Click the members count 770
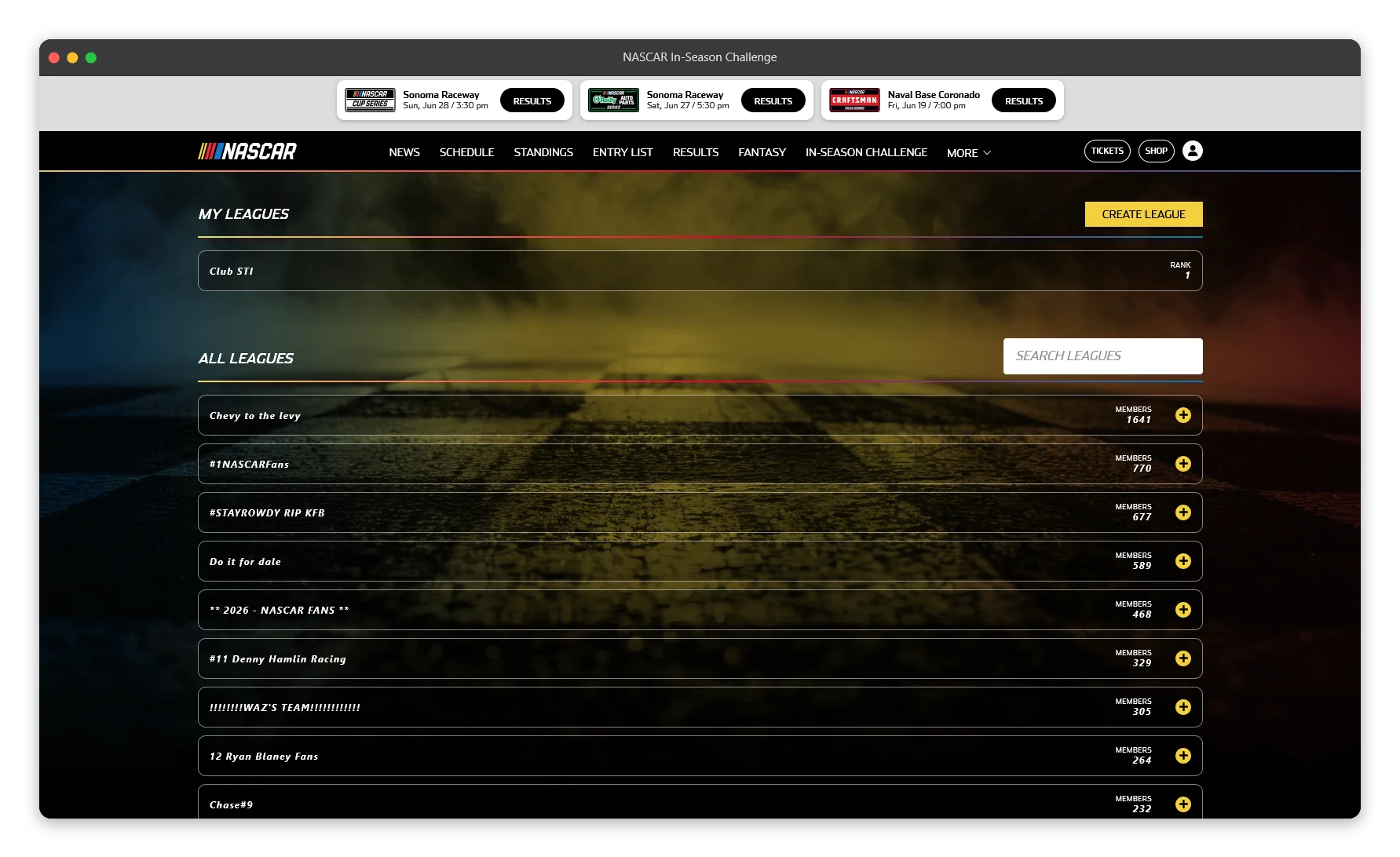The width and height of the screenshot is (1400, 857). coord(1142,469)
